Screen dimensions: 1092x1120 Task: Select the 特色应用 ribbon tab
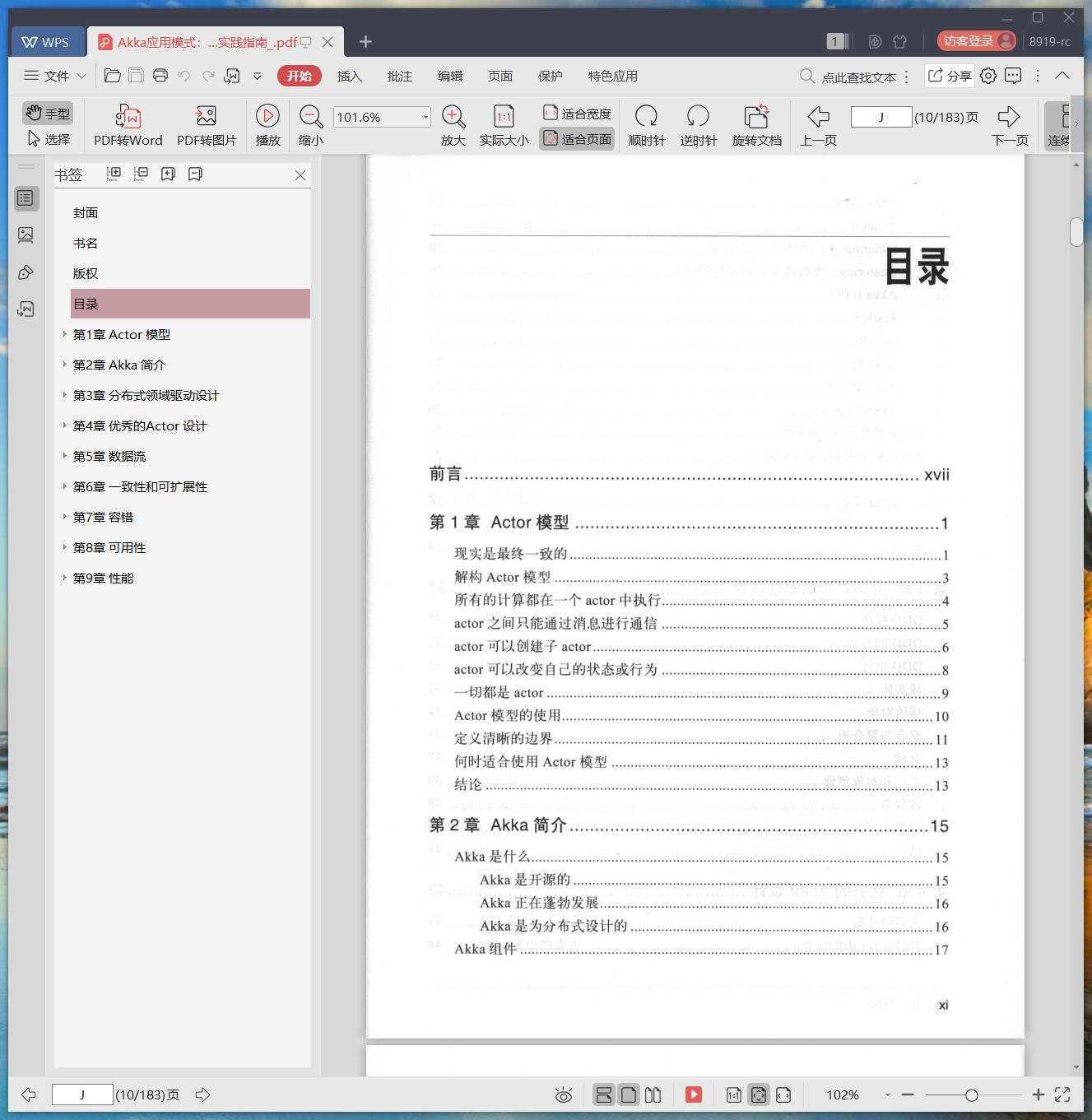click(x=613, y=76)
